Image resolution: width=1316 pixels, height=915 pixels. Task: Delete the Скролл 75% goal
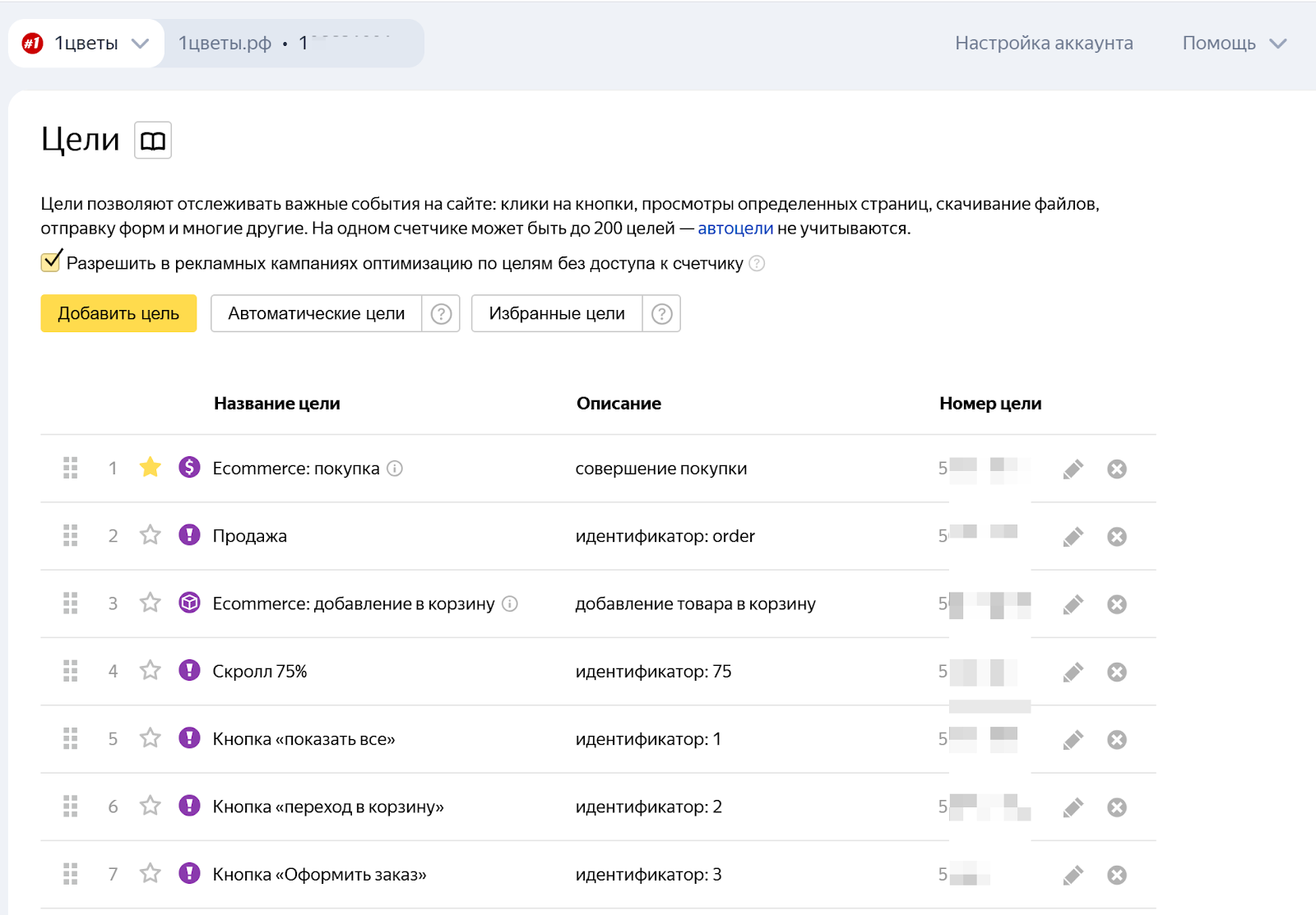1116,672
